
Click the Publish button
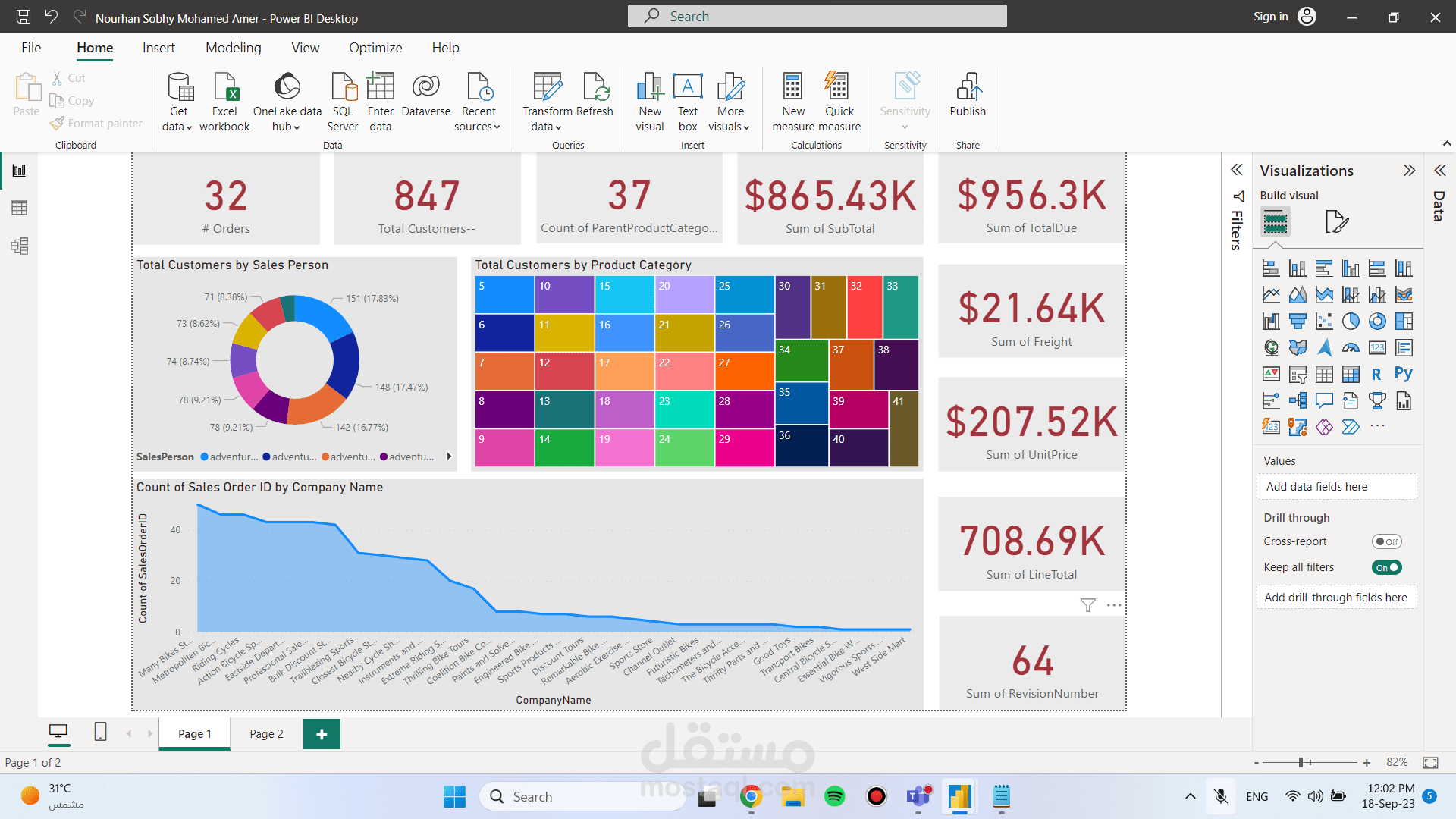coord(968,96)
